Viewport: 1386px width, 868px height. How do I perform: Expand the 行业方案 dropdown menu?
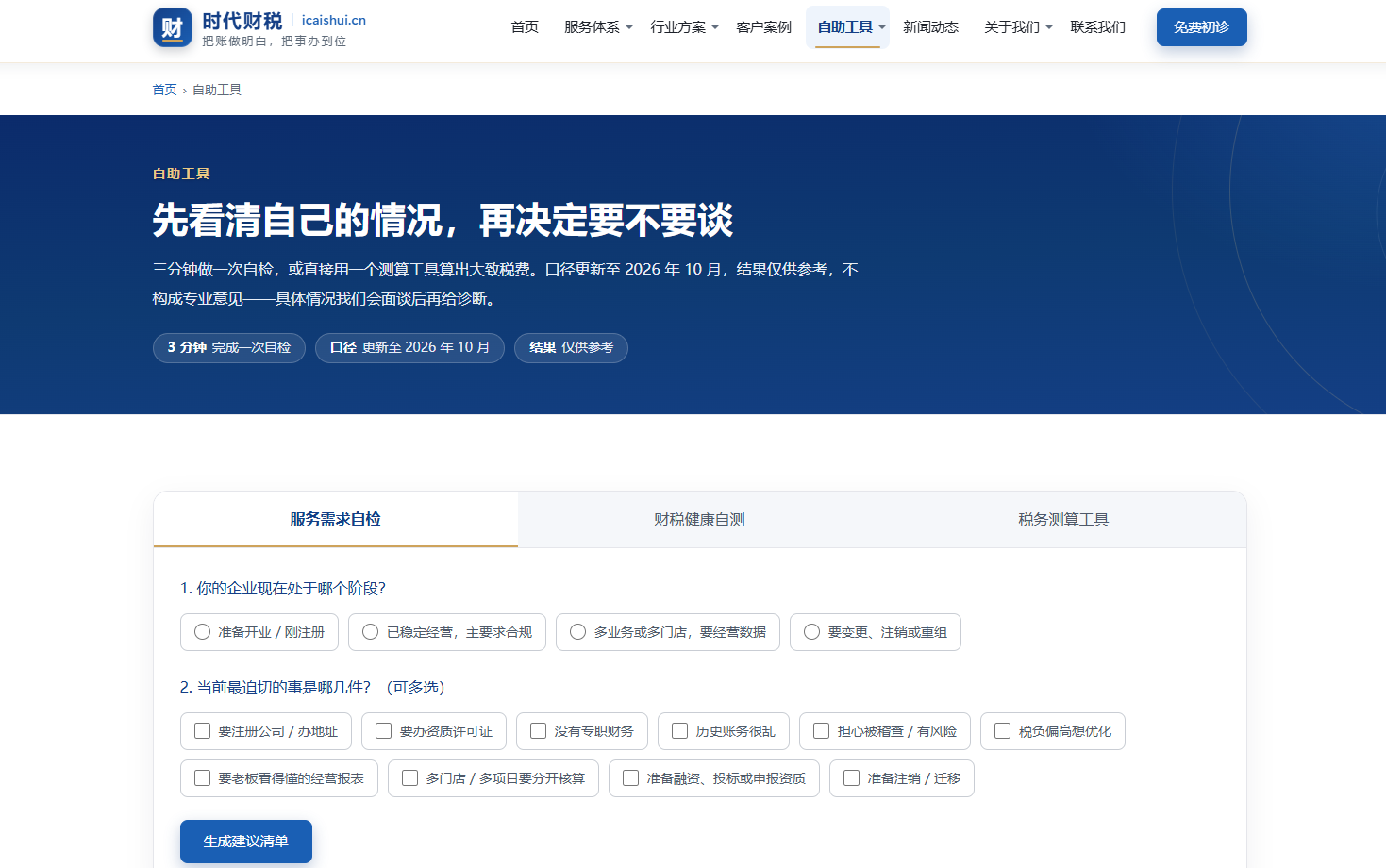684,27
